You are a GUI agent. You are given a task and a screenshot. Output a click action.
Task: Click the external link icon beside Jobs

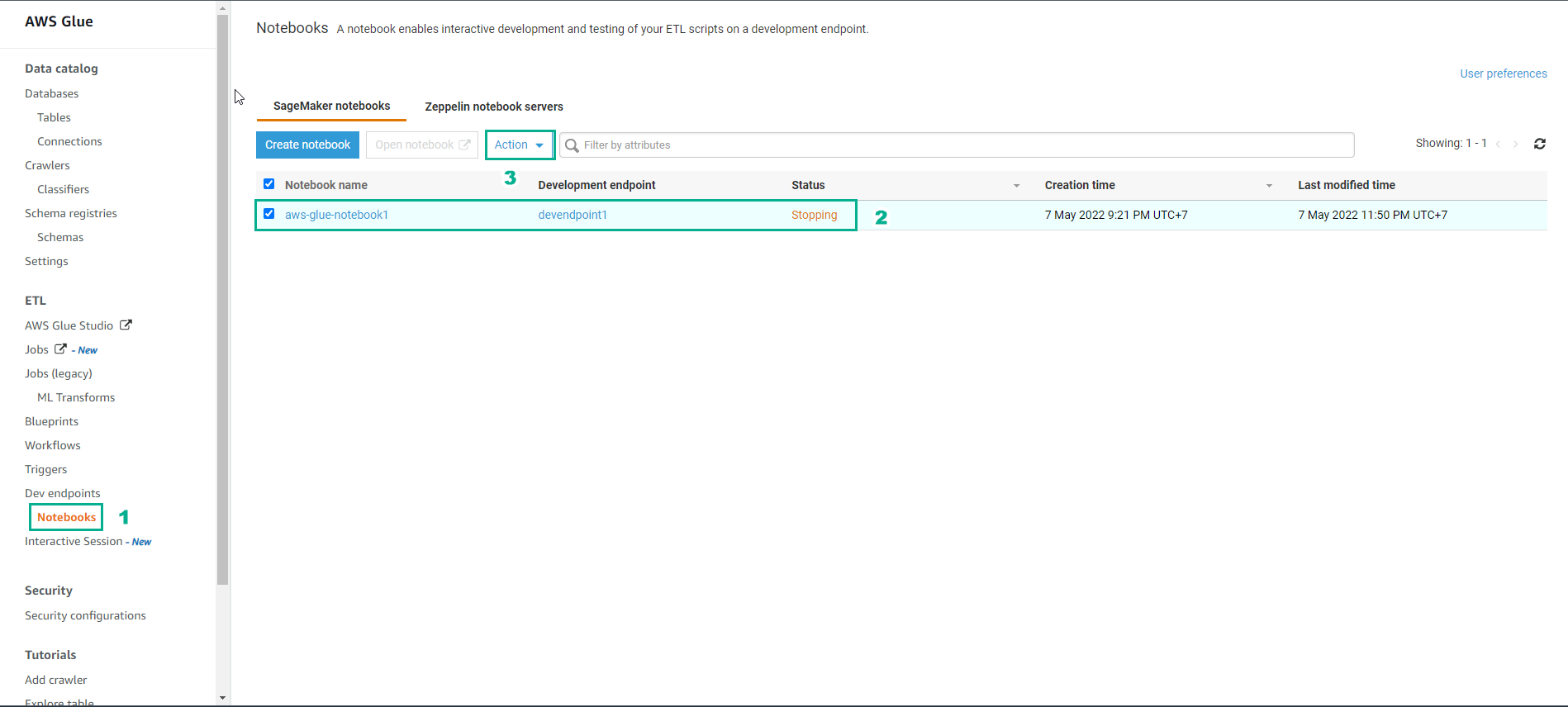(60, 349)
